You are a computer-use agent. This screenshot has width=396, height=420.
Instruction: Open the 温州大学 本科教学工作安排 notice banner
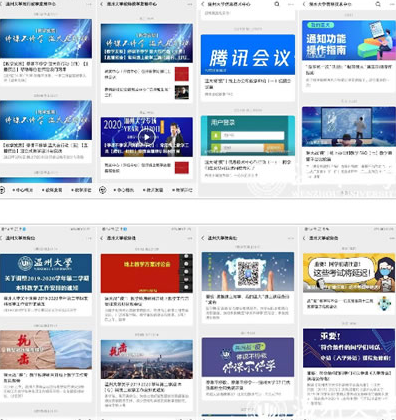46,273
